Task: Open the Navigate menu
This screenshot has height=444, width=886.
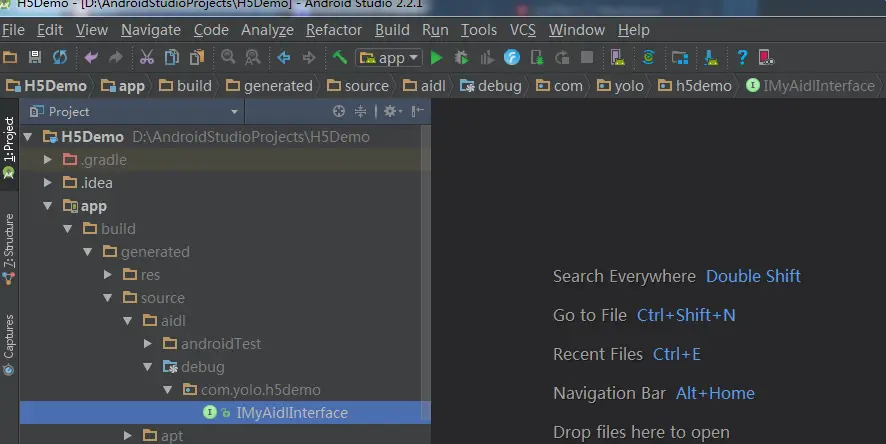Action: click(x=151, y=30)
